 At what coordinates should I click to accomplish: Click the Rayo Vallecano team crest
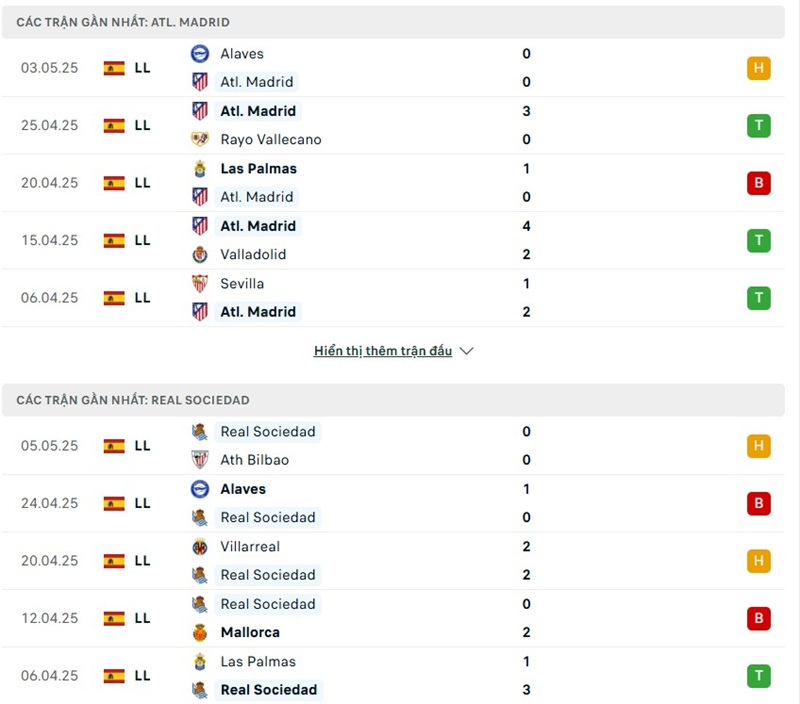coord(200,140)
